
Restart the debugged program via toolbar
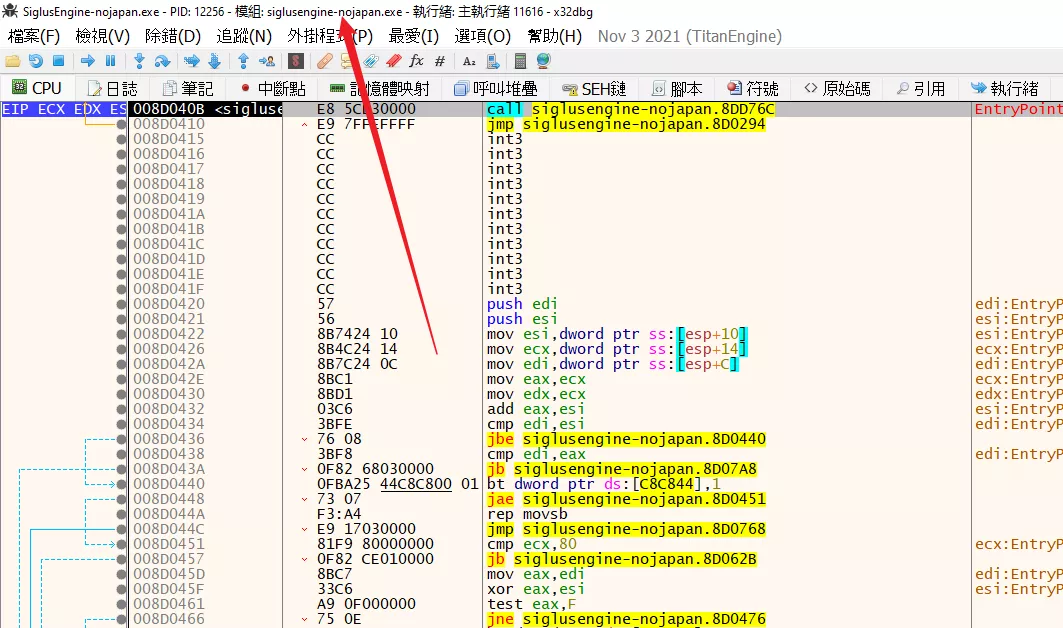[x=35, y=62]
